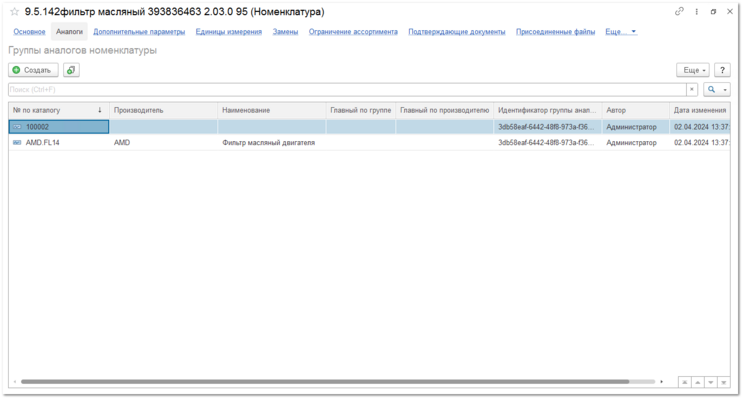Sort by № по каталогу column header
Screen dimensions: 743x399
tap(59, 110)
